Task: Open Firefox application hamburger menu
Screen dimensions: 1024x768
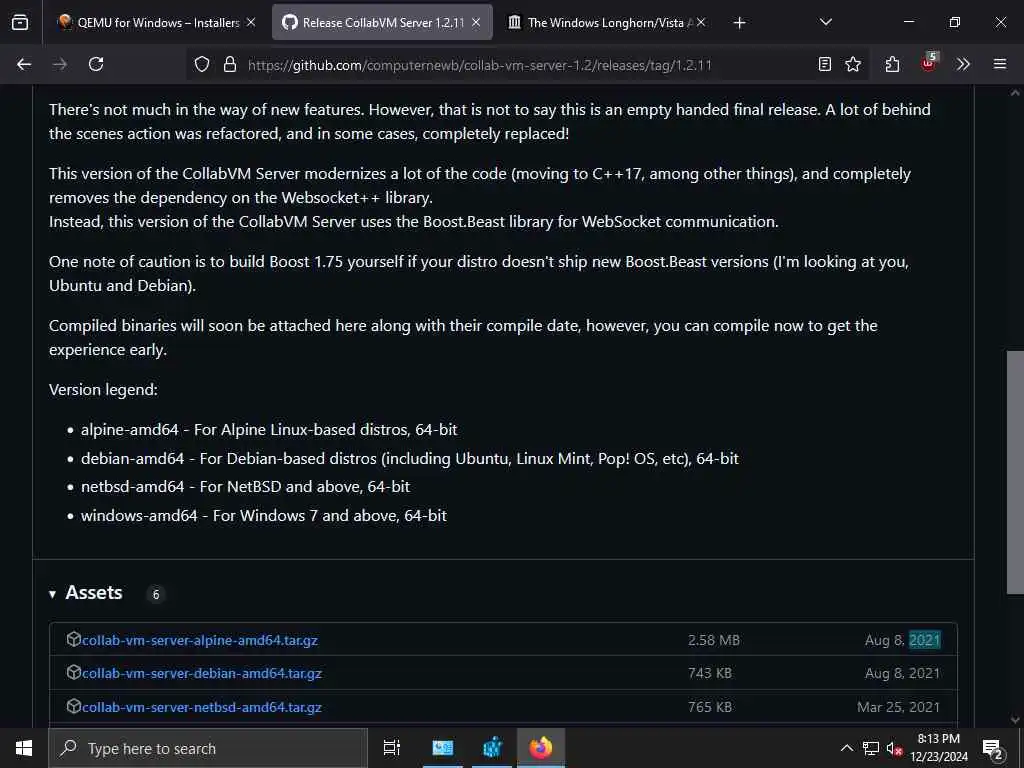Action: pos(1000,64)
